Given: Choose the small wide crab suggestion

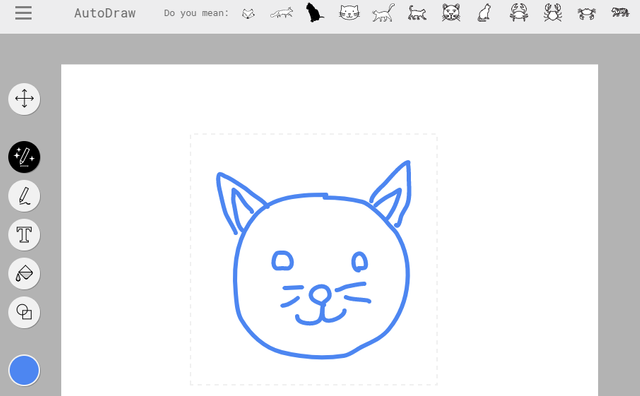Looking at the screenshot, I should click(587, 13).
